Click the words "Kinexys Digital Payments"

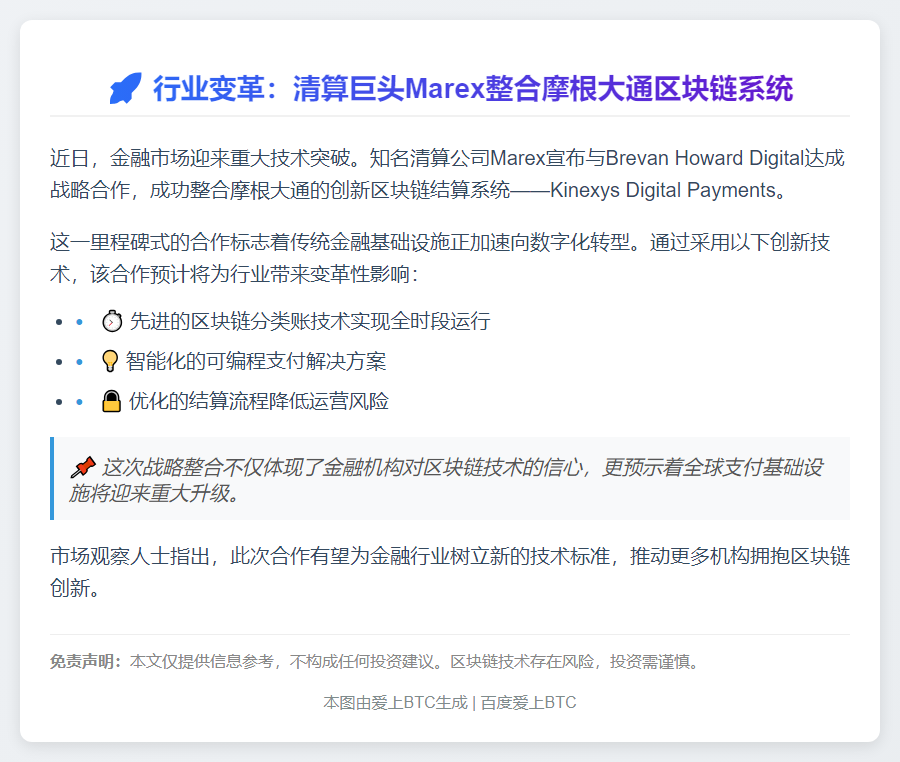[662, 190]
